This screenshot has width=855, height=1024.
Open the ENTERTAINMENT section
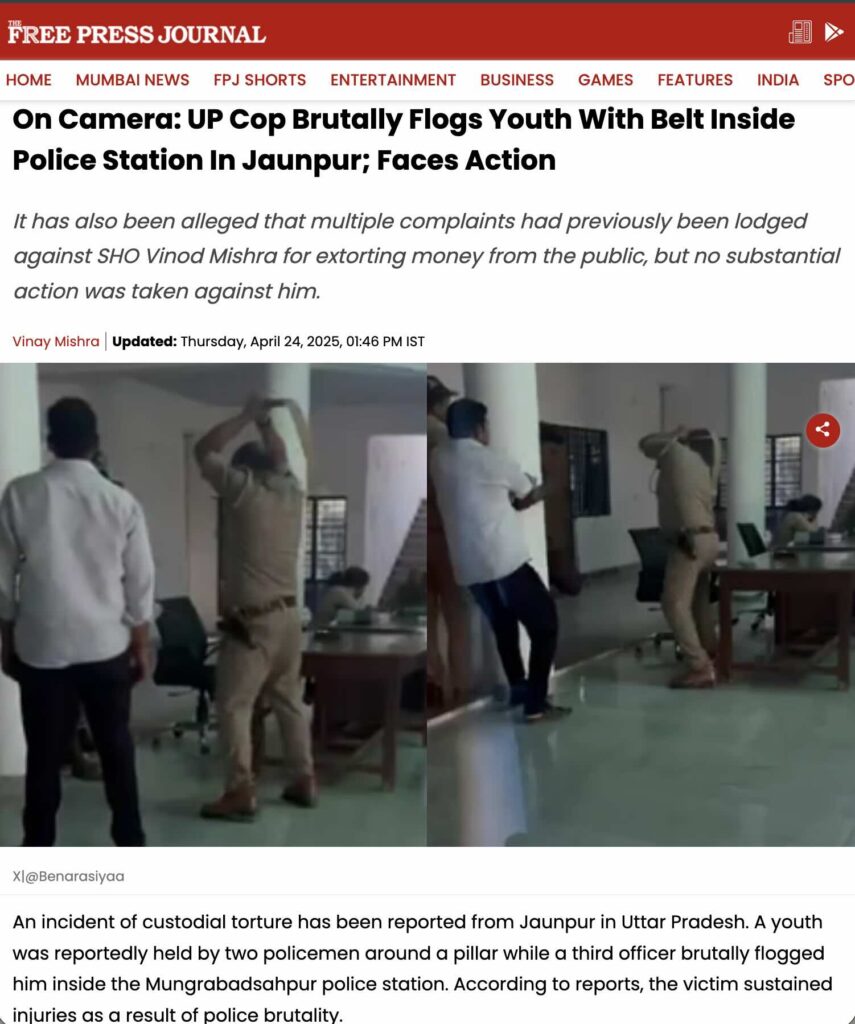(393, 80)
